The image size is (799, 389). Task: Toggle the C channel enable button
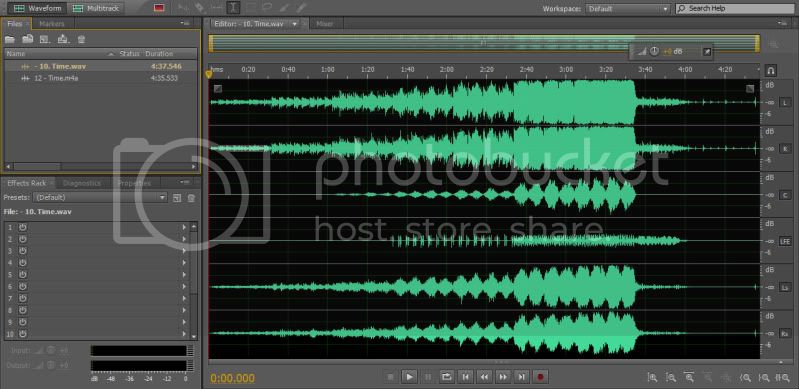pos(785,195)
